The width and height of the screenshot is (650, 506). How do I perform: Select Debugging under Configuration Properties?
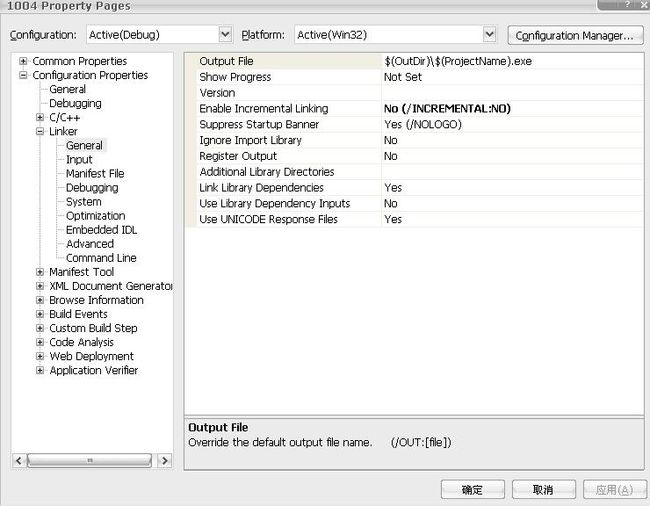pos(75,103)
